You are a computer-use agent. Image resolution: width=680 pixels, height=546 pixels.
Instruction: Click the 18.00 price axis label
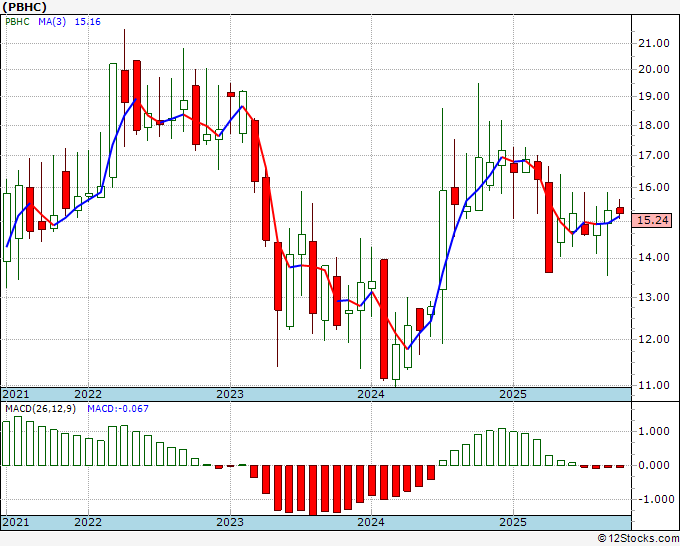pos(654,125)
